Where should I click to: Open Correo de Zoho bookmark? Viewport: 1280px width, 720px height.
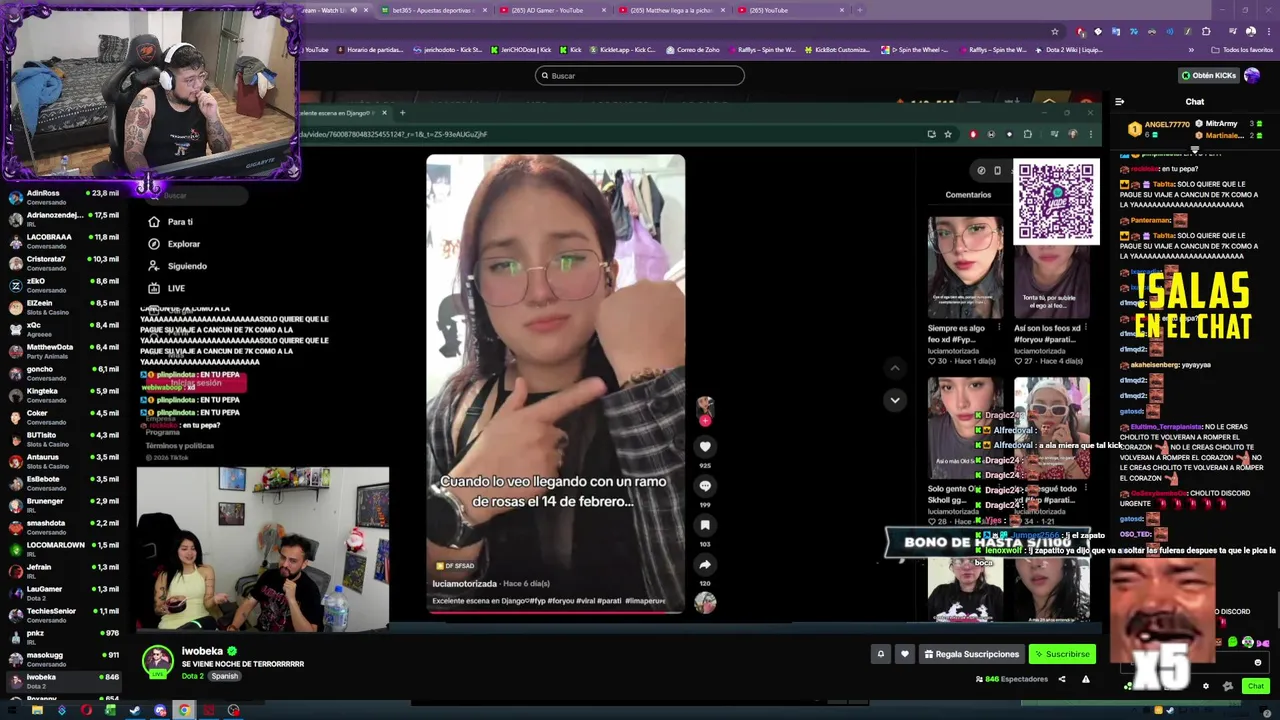point(692,49)
